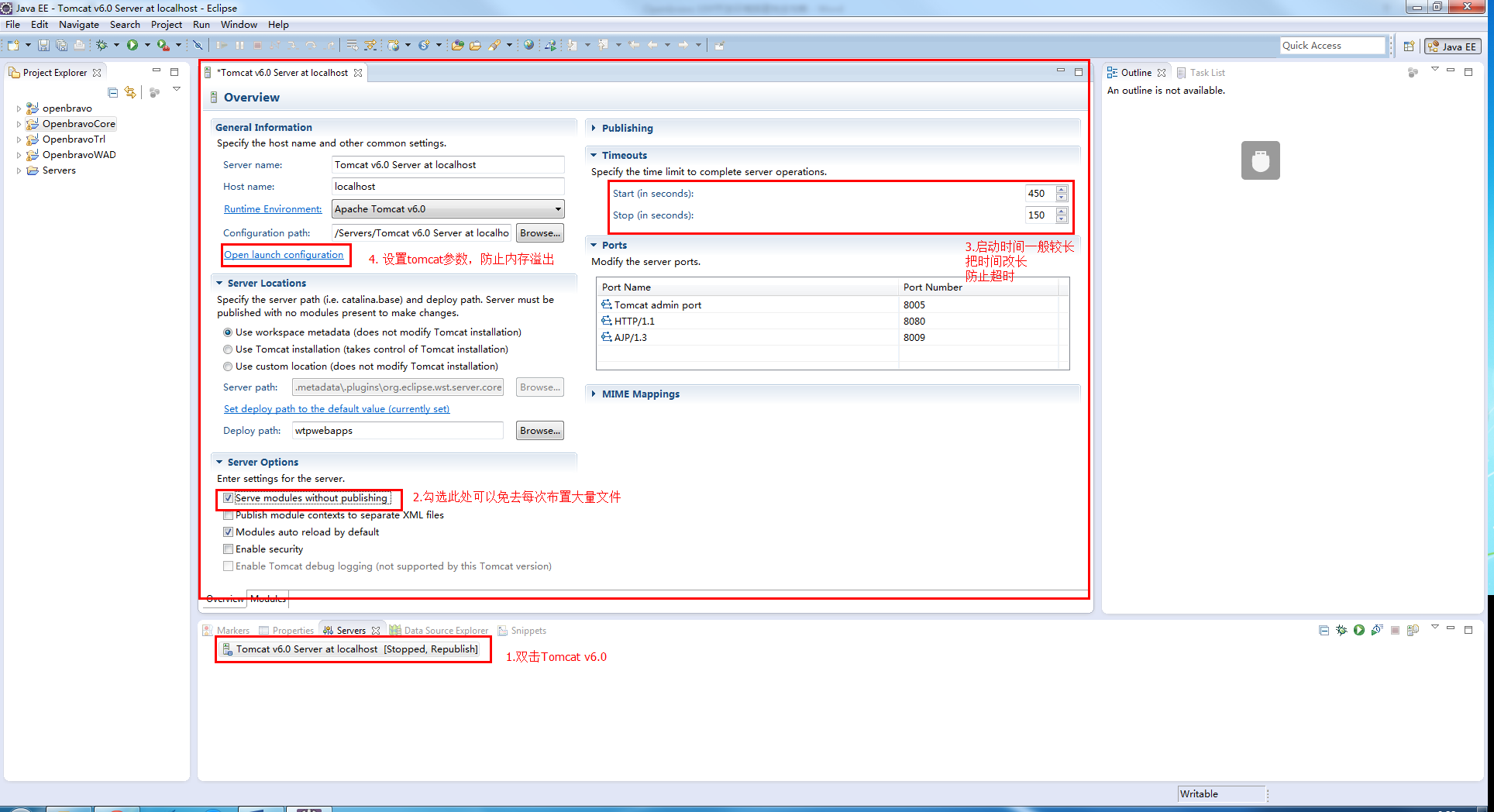
Task: Click the Forward navigation arrow in toolbar
Action: click(x=683, y=45)
